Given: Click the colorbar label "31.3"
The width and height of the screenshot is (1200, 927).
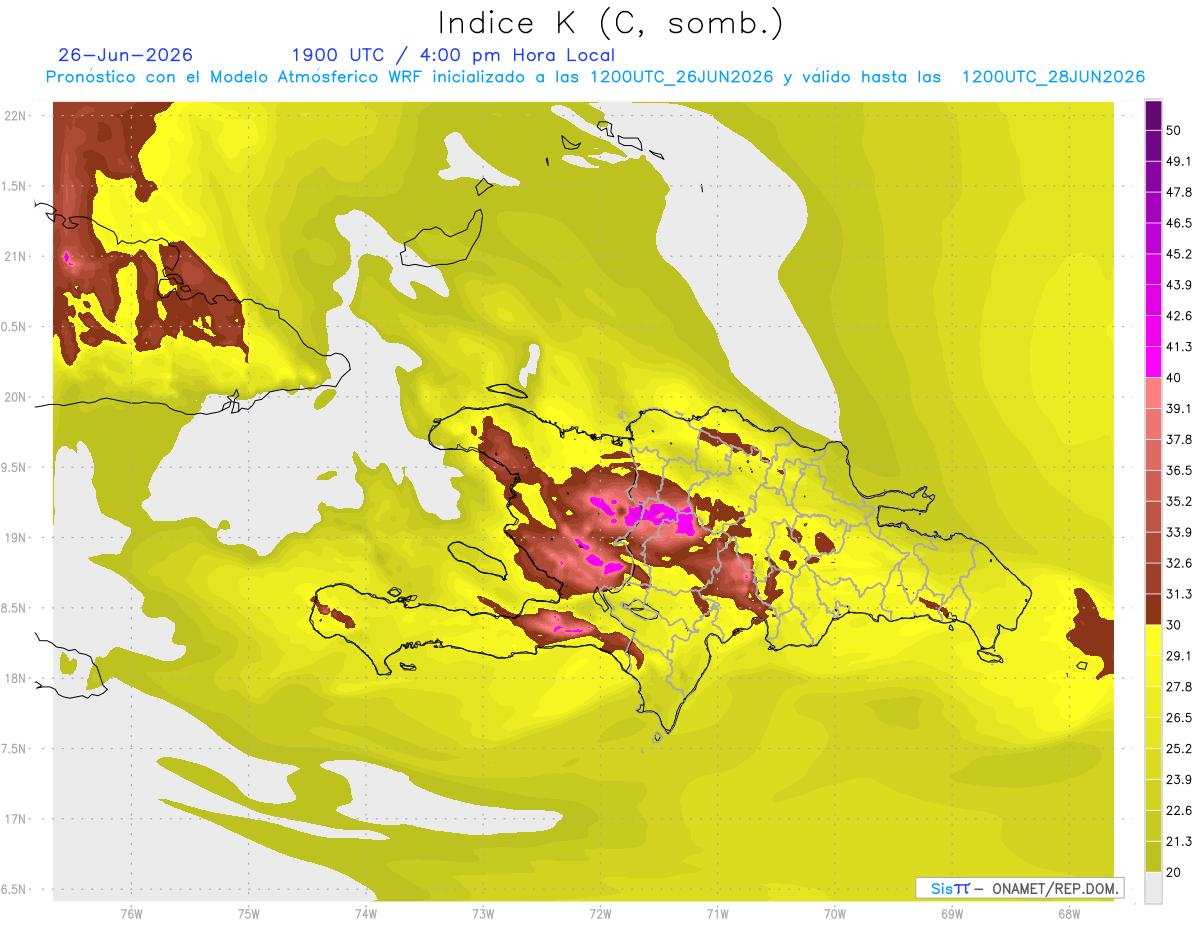Looking at the screenshot, I should pyautogui.click(x=1179, y=594).
